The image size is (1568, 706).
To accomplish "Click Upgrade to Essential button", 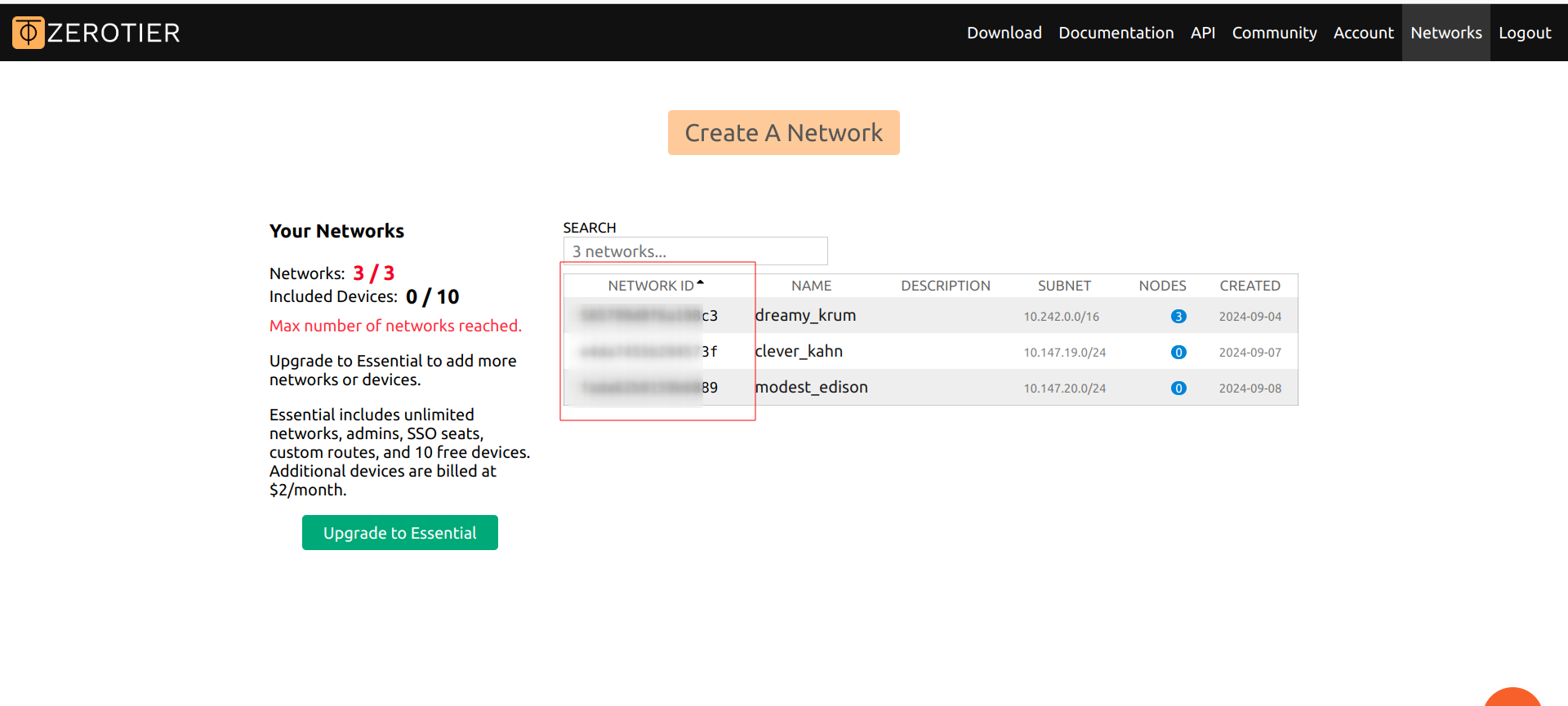I will (400, 532).
